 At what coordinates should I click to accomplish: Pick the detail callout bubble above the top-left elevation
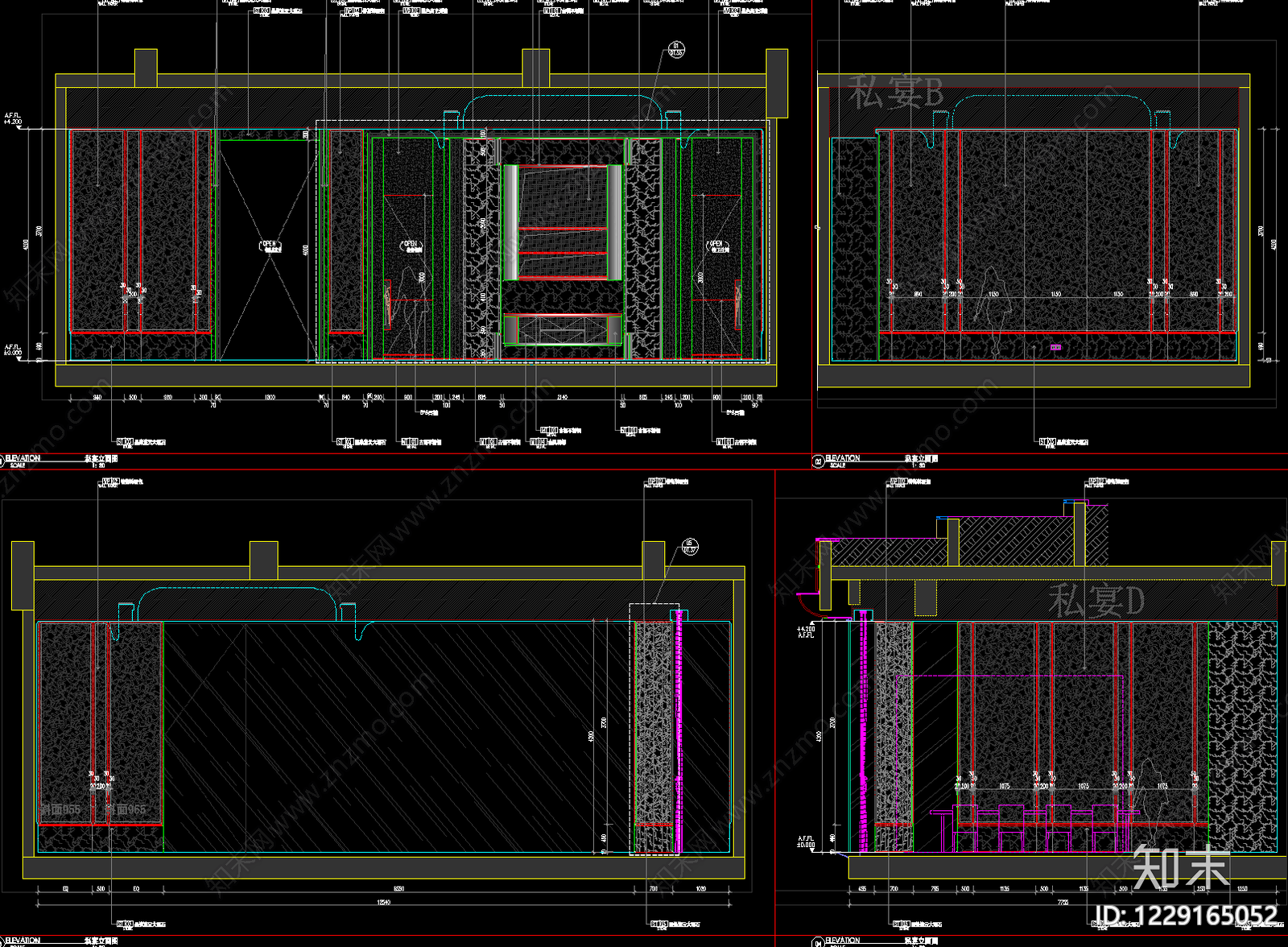click(676, 51)
